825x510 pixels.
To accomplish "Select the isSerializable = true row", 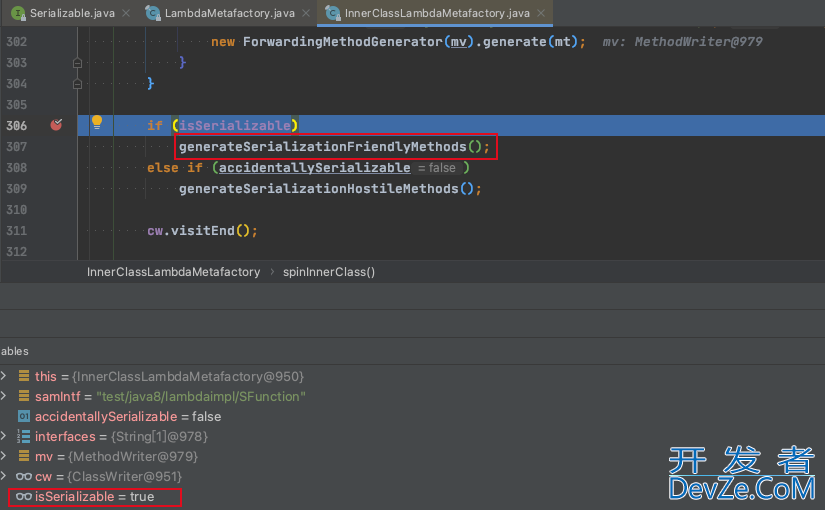I will [x=412, y=496].
